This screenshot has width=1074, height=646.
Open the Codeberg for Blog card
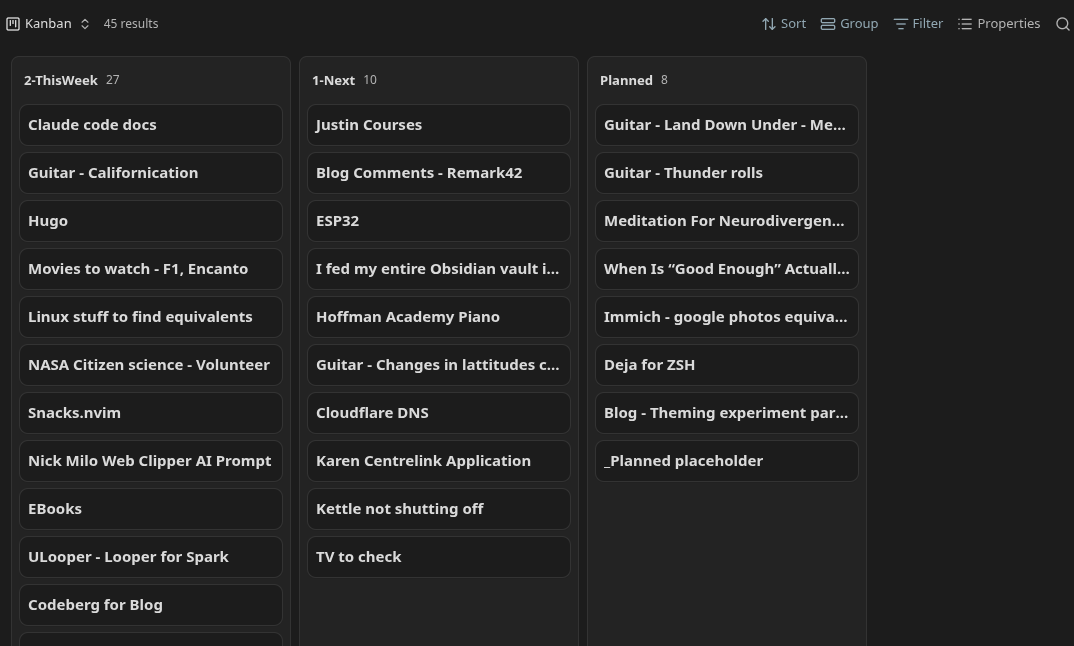[151, 604]
